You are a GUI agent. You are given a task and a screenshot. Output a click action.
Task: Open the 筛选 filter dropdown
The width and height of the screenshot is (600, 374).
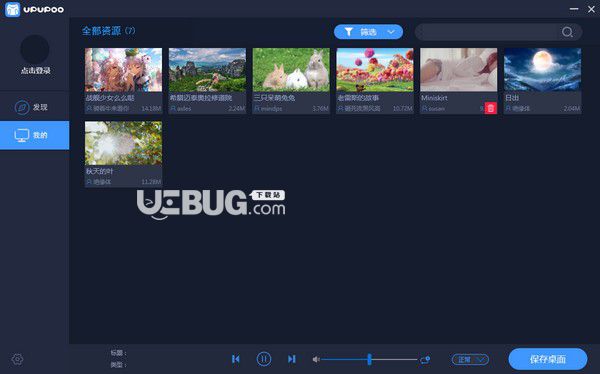point(368,32)
